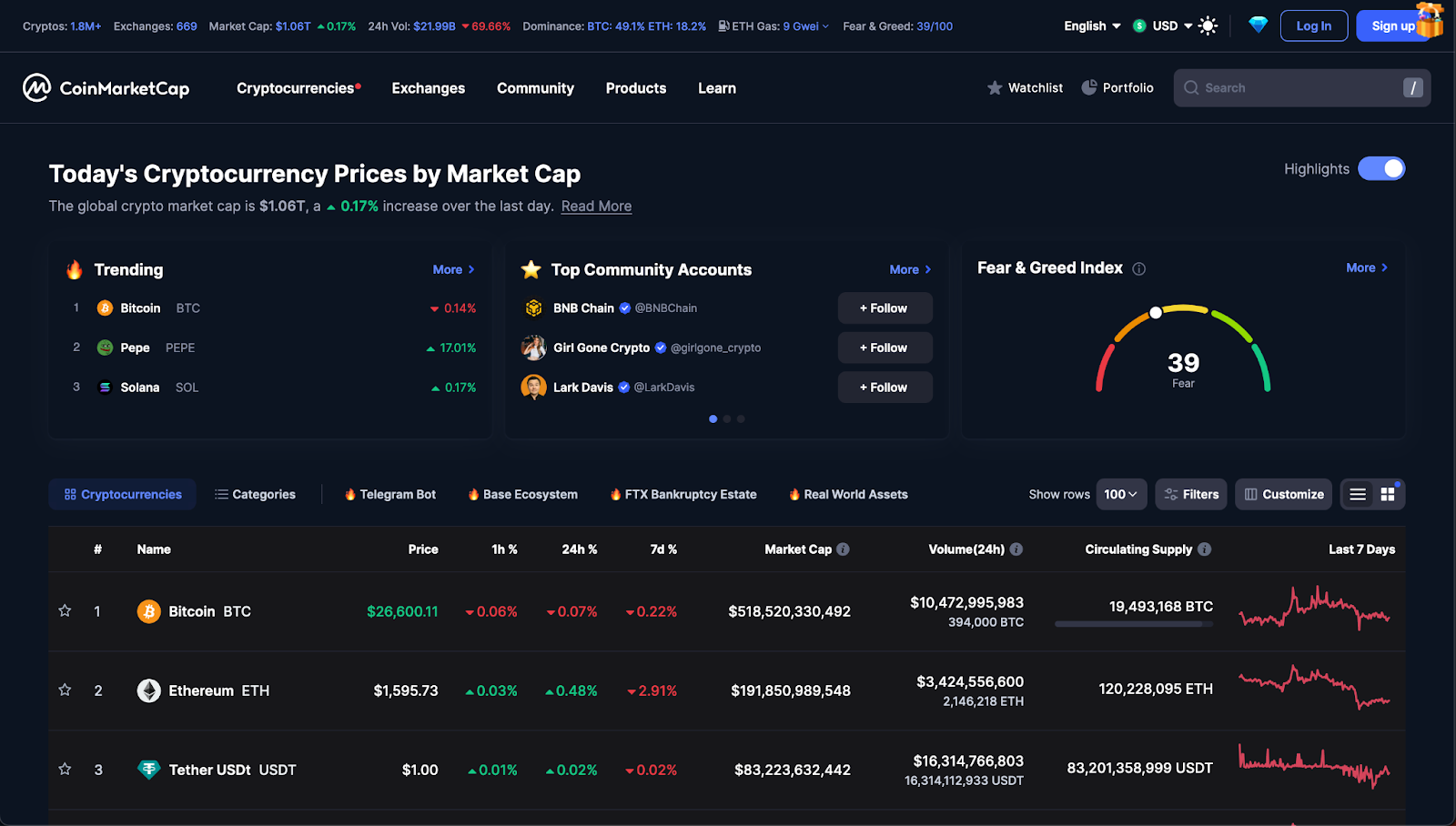Expand the English language menu
1456x826 pixels.
[x=1090, y=25]
